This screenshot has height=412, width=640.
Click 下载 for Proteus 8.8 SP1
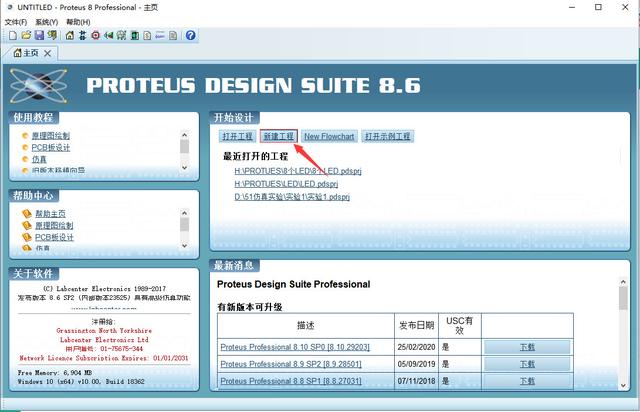tap(527, 381)
